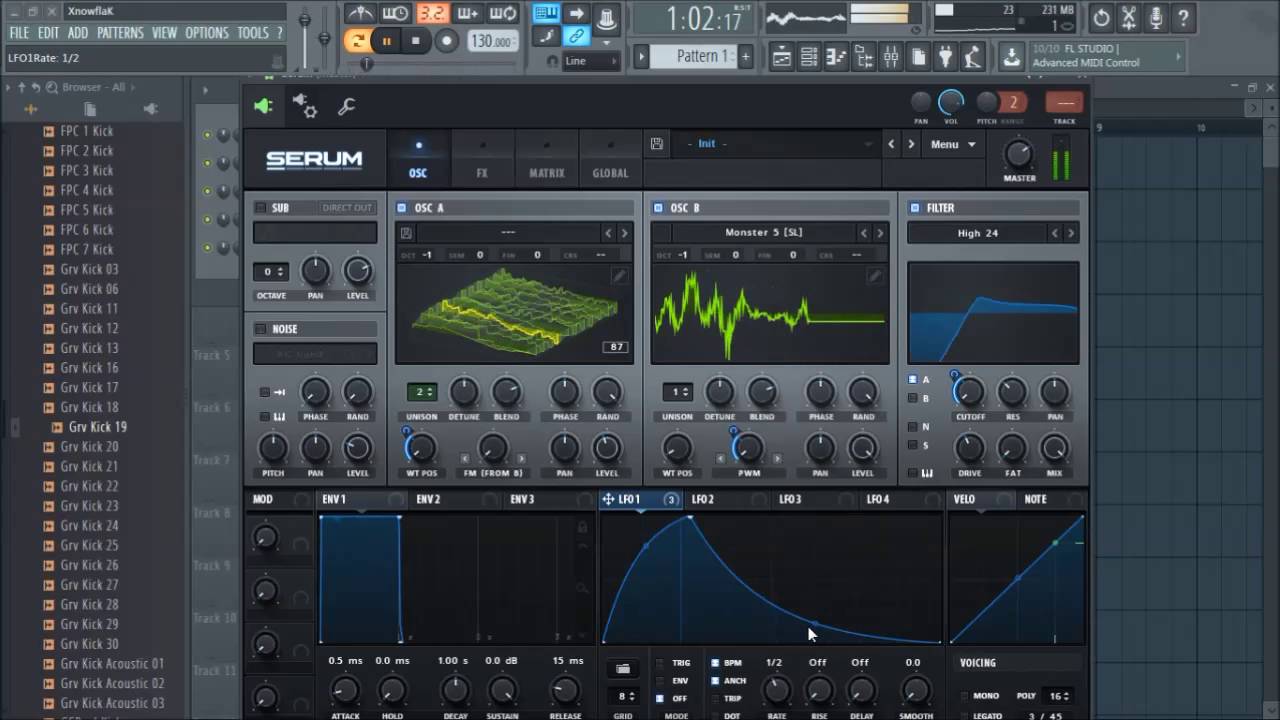Click the tempo 130 field

[x=492, y=41]
